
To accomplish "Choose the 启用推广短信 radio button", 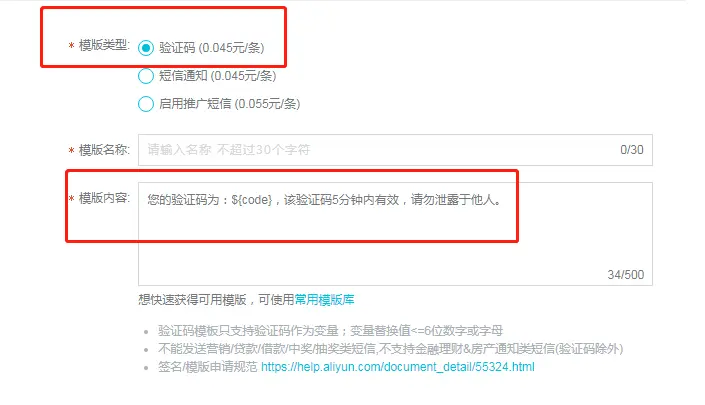I will pyautogui.click(x=146, y=104).
